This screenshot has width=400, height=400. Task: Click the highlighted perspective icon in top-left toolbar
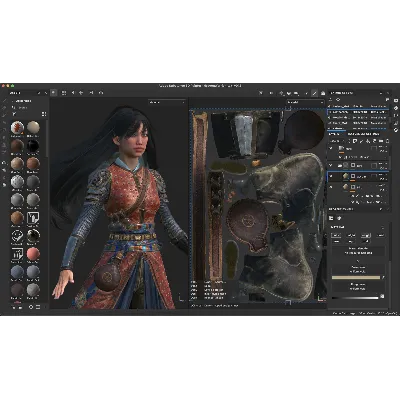click(54, 93)
